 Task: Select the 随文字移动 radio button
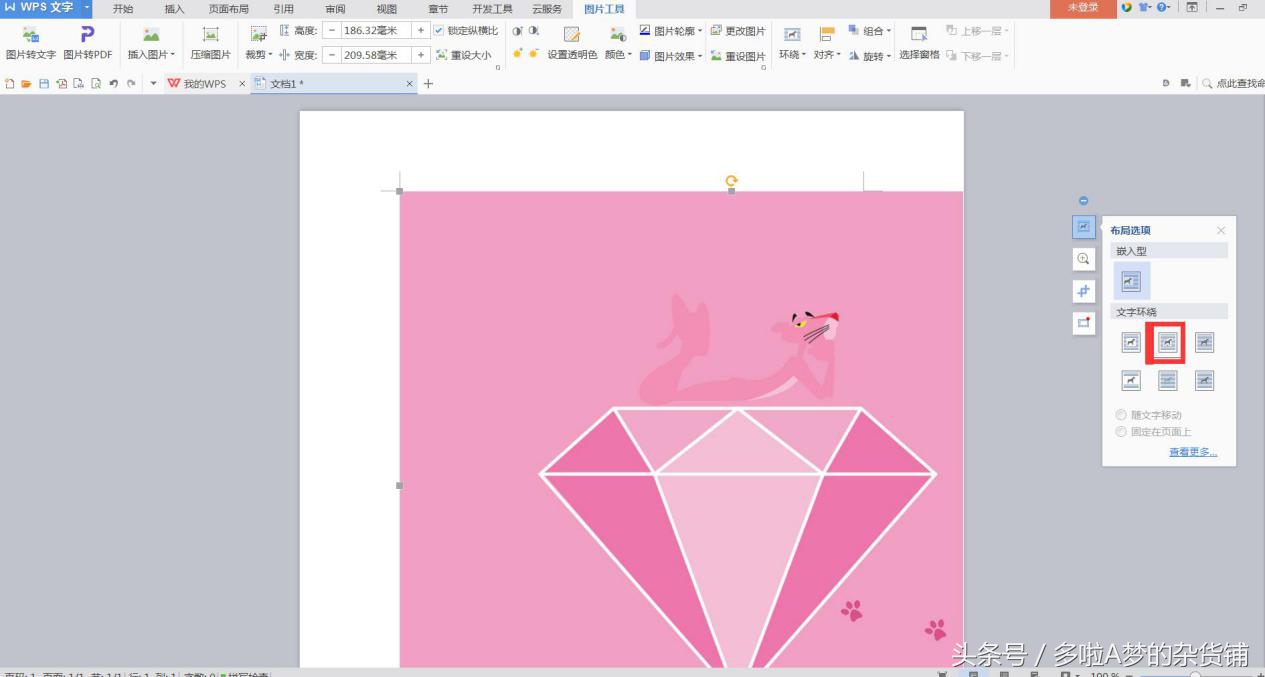(1121, 415)
